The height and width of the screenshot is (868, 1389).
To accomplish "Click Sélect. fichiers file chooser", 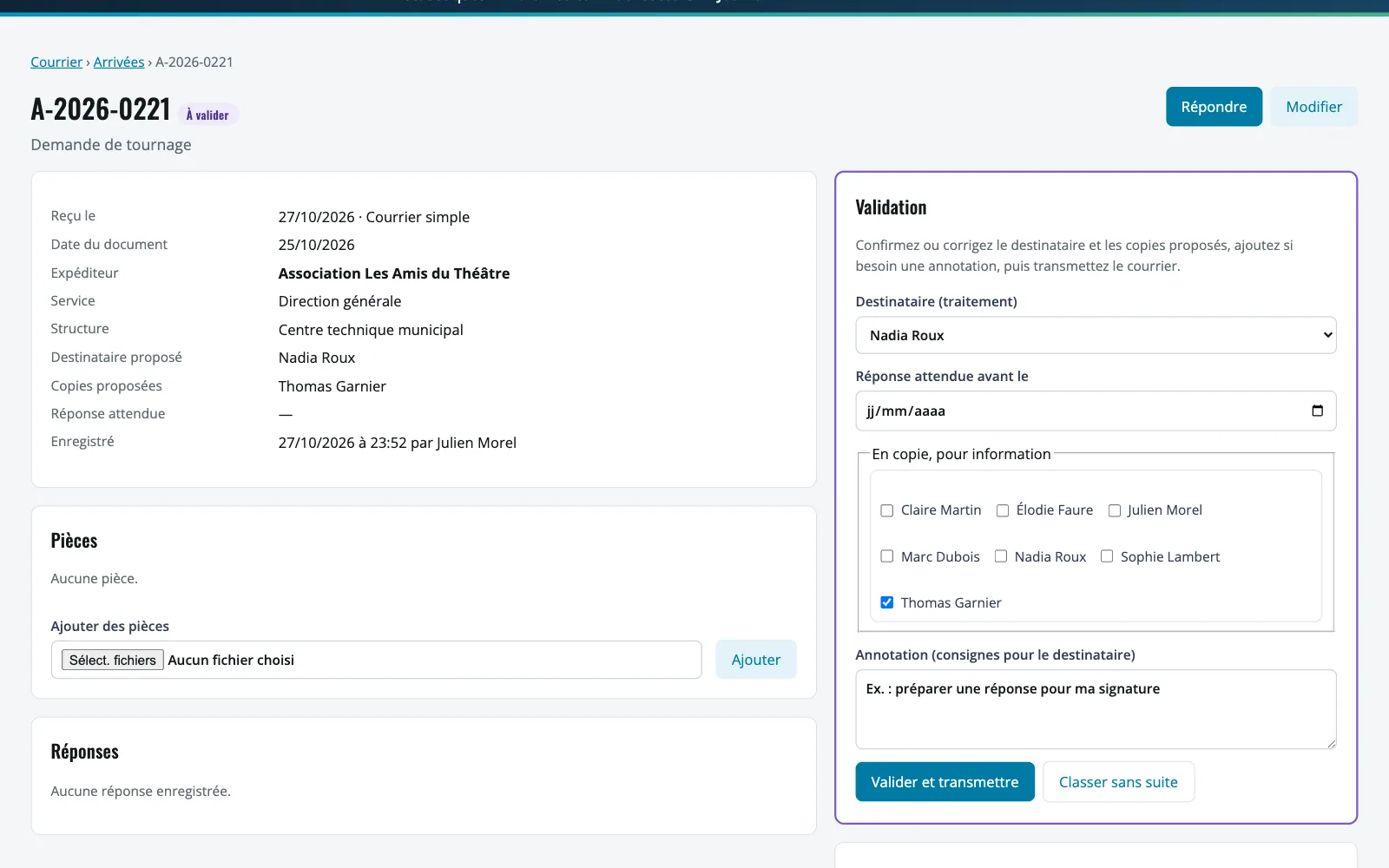I will point(113,661).
